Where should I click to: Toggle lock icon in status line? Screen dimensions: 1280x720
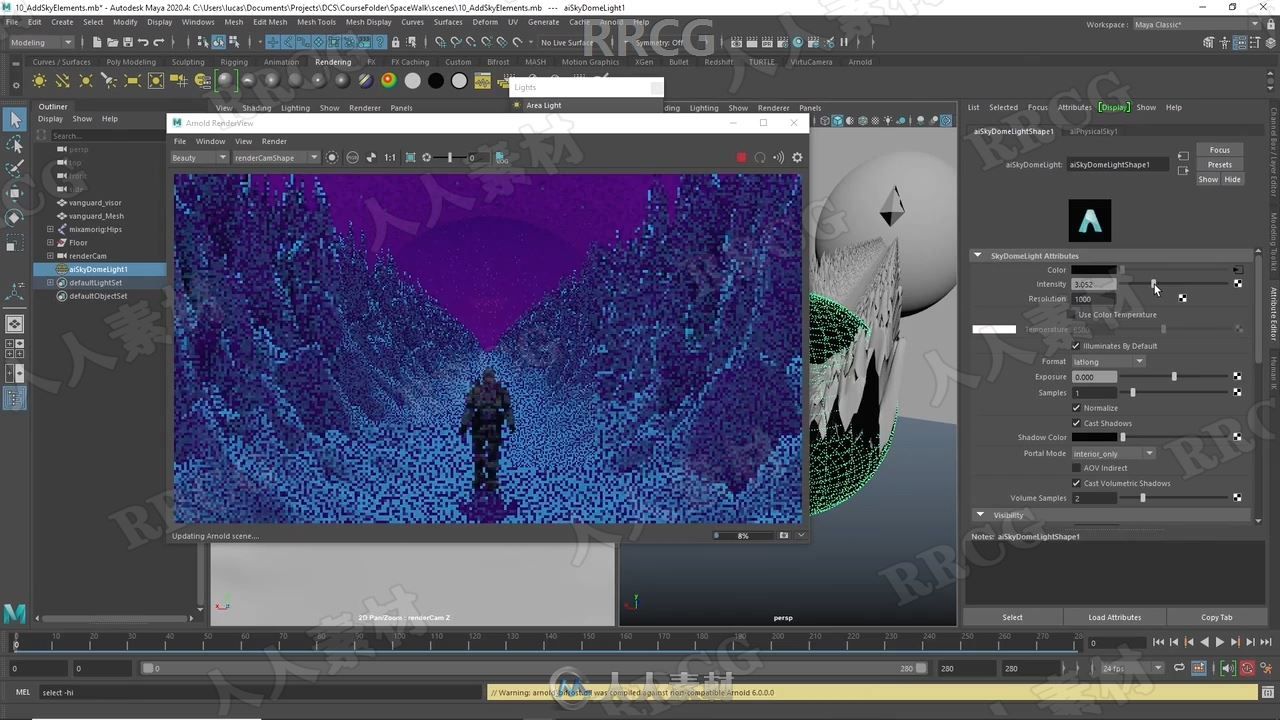coord(396,42)
